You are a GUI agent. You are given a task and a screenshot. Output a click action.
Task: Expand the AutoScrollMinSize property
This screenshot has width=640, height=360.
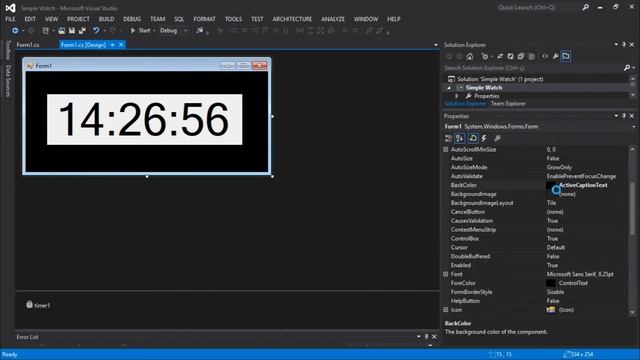click(446, 149)
